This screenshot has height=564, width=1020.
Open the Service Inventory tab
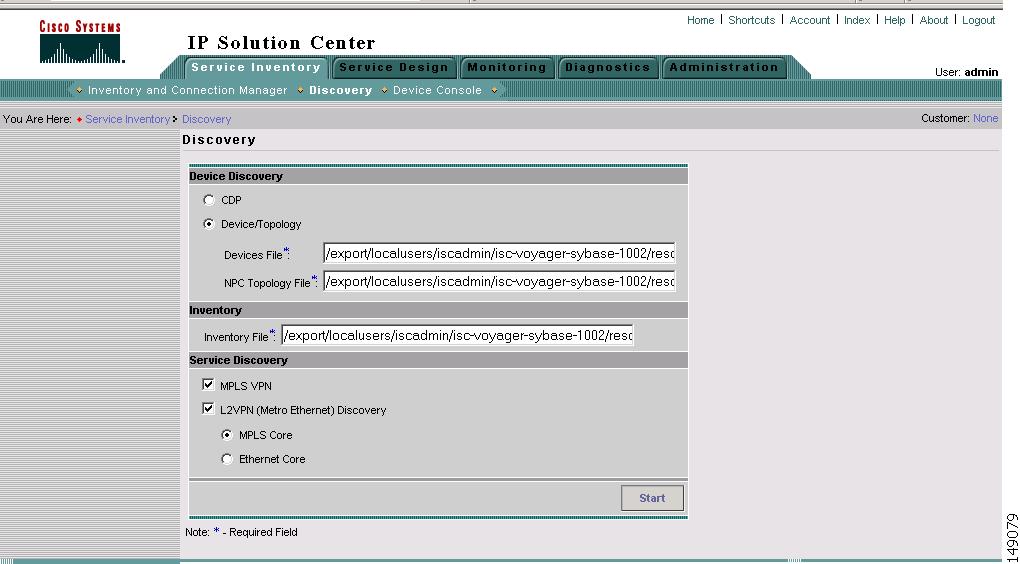(x=256, y=68)
